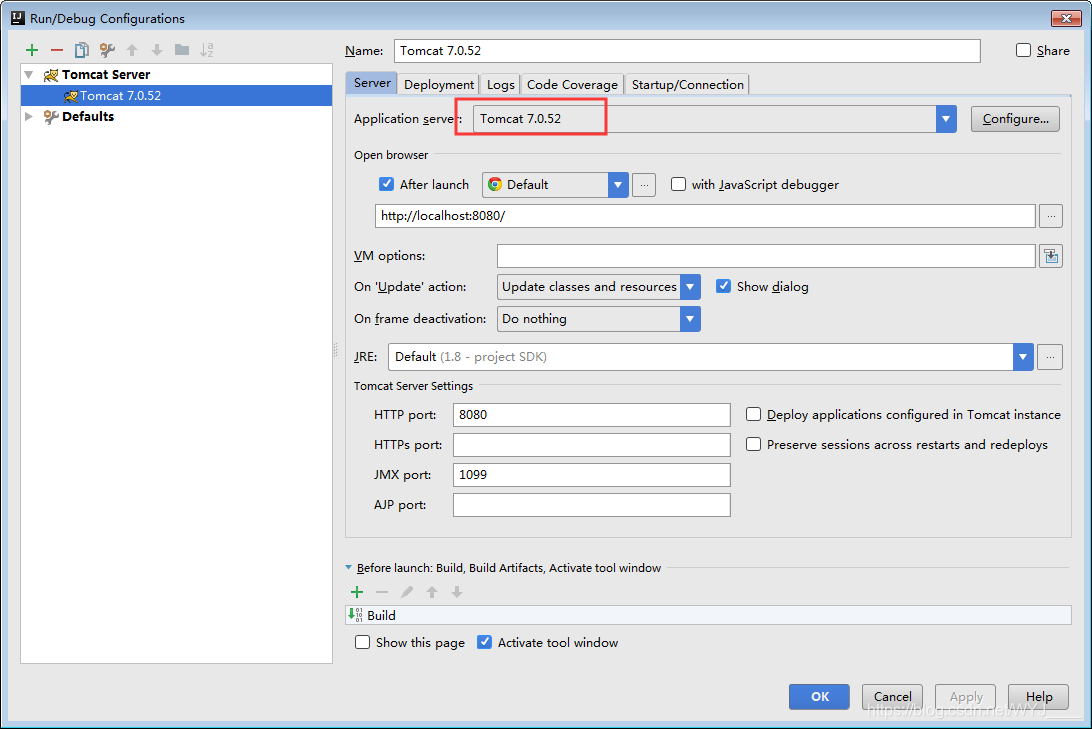
Task: Click the Chrome icon in browser dropdown
Action: coord(495,185)
